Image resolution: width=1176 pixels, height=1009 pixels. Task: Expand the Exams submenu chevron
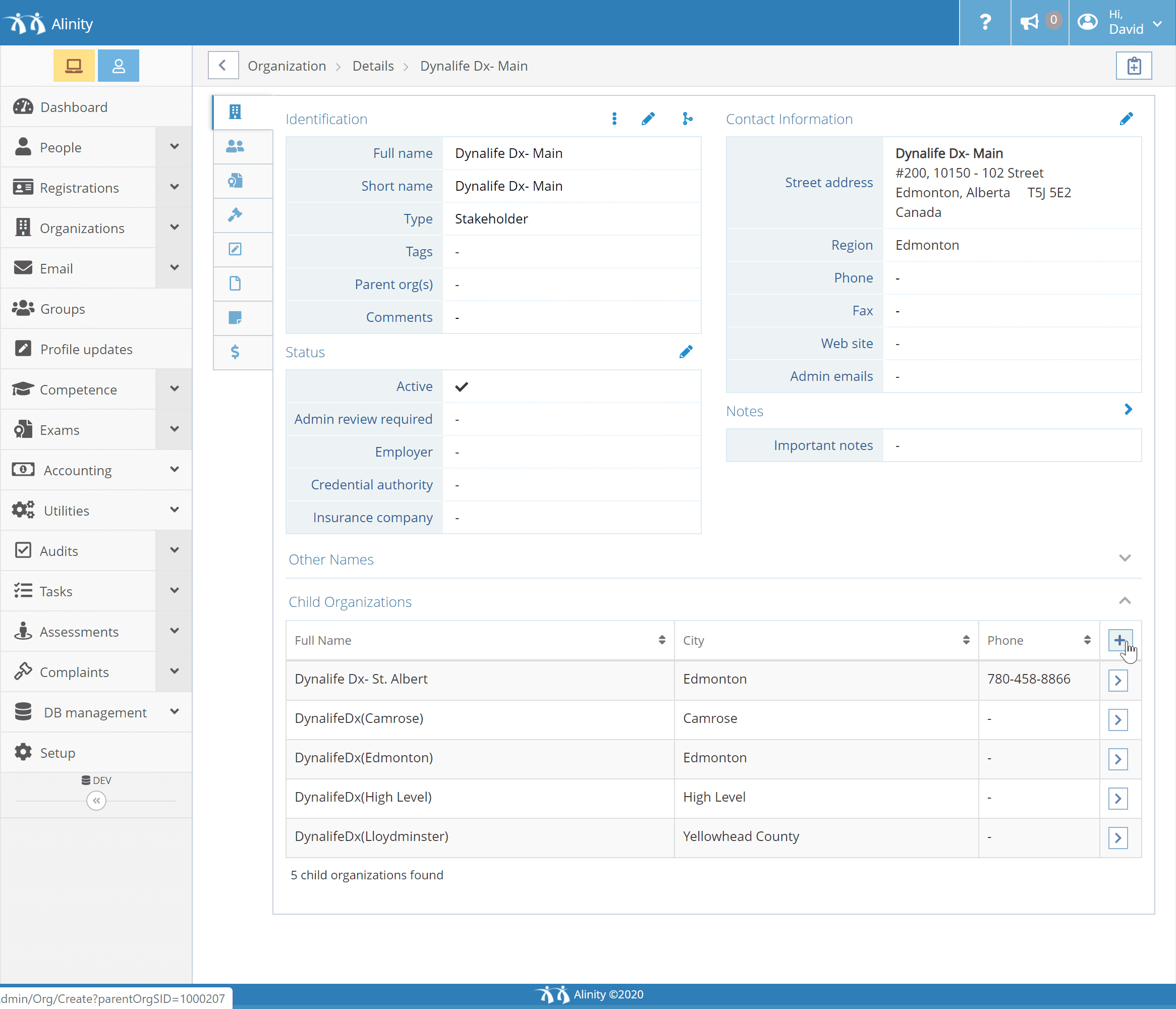174,429
